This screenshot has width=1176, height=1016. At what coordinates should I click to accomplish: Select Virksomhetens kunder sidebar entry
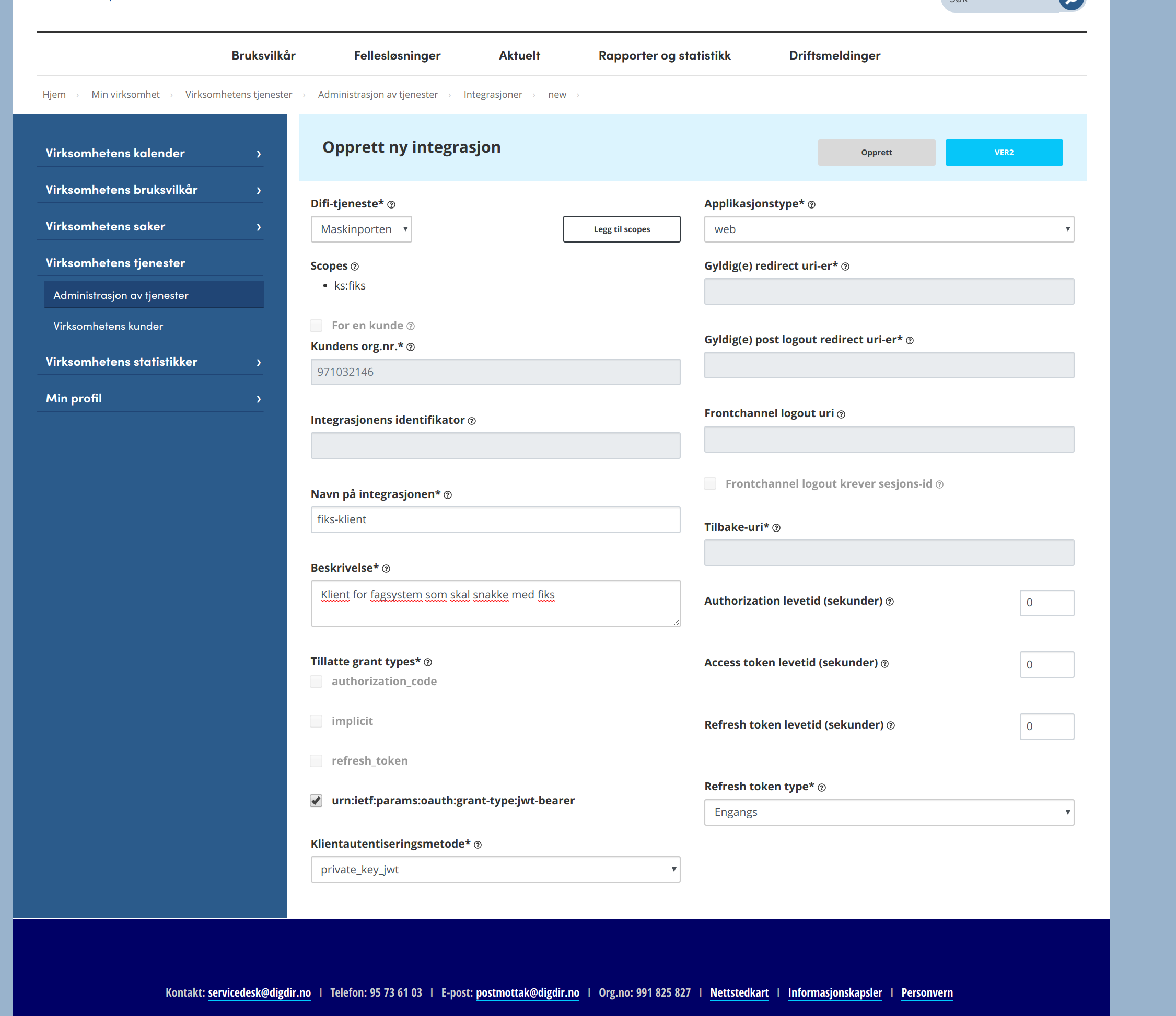(x=109, y=327)
